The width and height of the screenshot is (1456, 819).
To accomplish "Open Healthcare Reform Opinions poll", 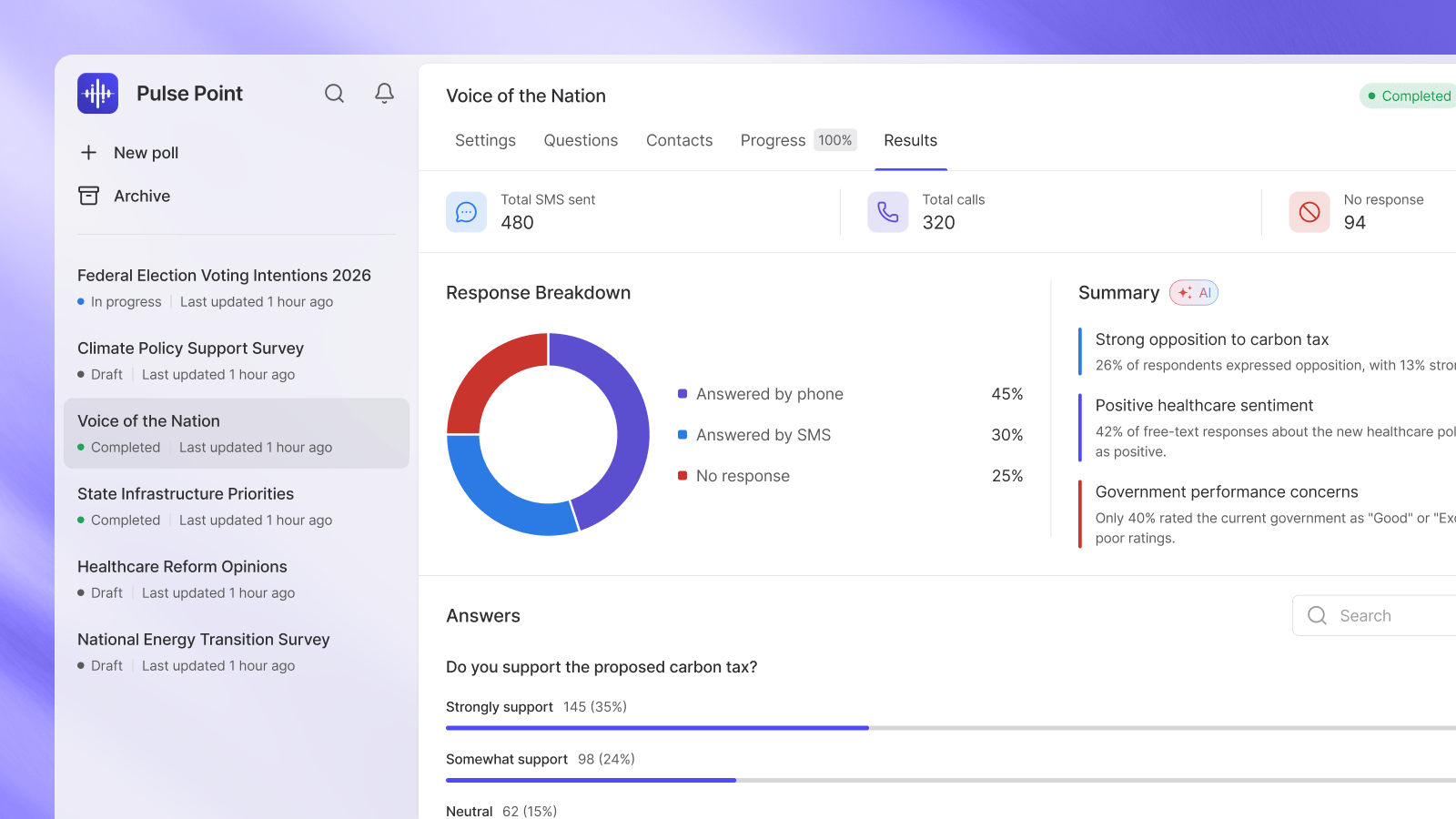I will [237, 579].
